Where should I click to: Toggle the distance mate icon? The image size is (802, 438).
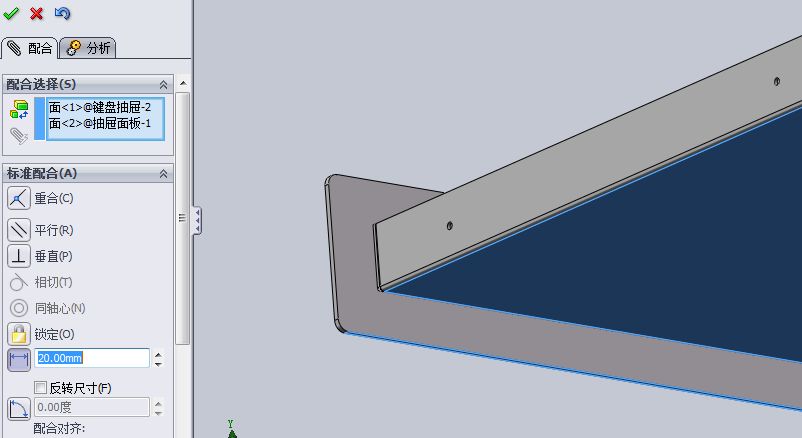[x=19, y=359]
